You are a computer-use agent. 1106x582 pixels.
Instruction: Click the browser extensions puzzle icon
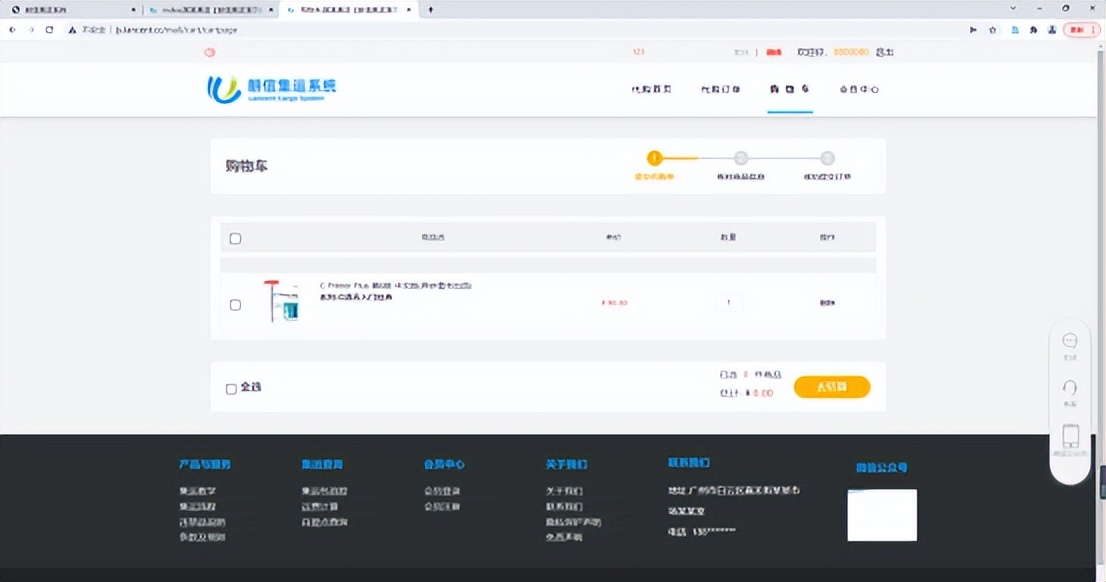[1033, 30]
